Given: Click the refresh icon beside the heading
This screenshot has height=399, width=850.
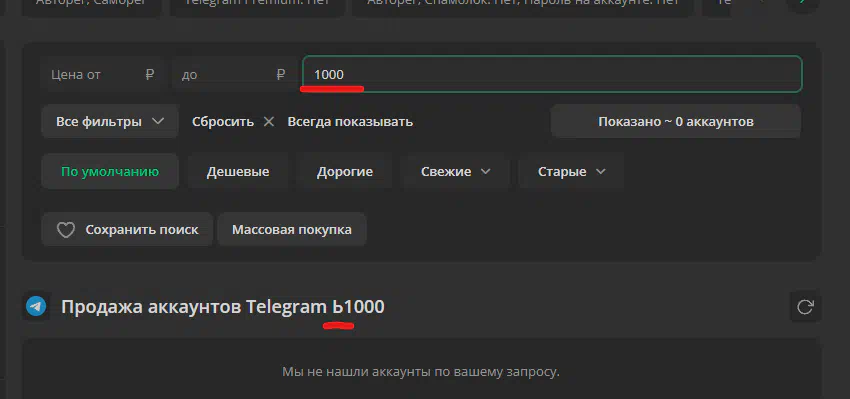Looking at the screenshot, I should pos(805,307).
